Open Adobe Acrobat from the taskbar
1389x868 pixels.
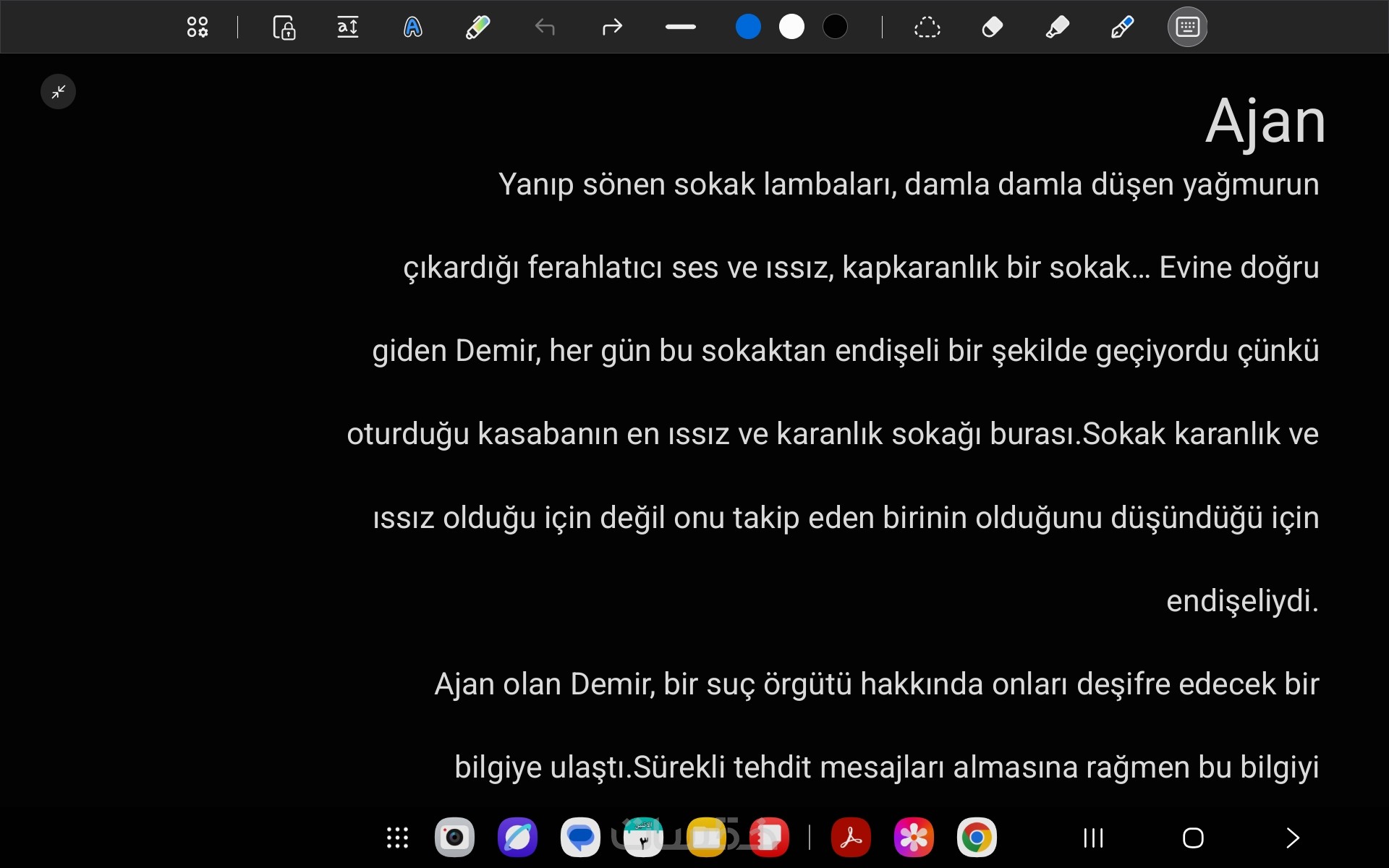click(x=851, y=838)
